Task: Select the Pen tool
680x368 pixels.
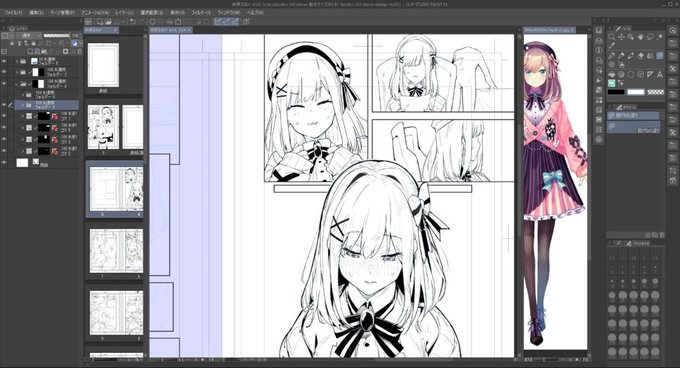Action: [x=611, y=55]
